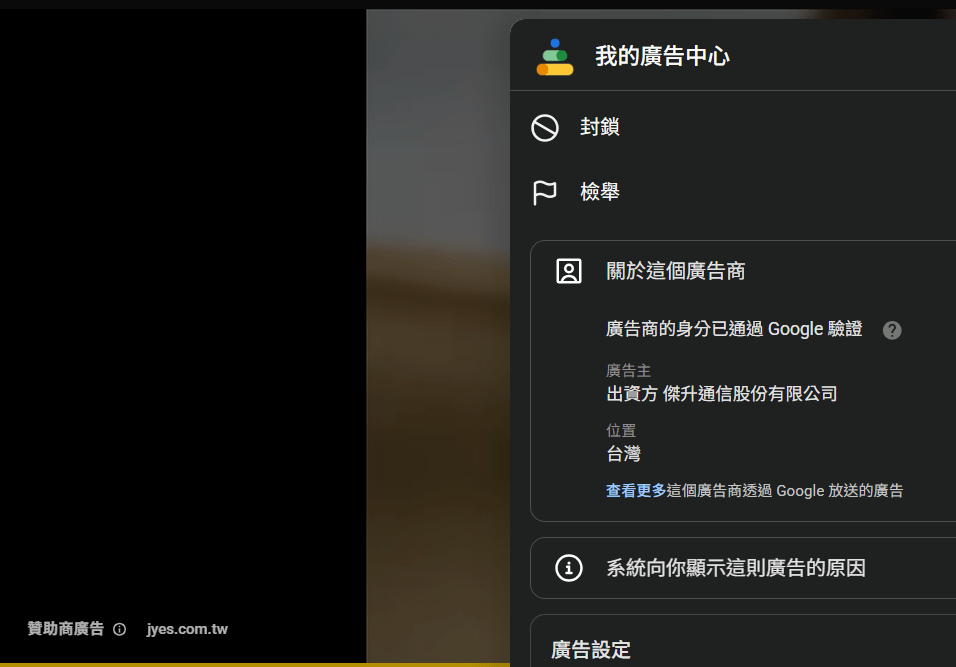
Task: Click the 廣告商的身分已通過 Google 驗證 text
Action: pyautogui.click(x=734, y=329)
